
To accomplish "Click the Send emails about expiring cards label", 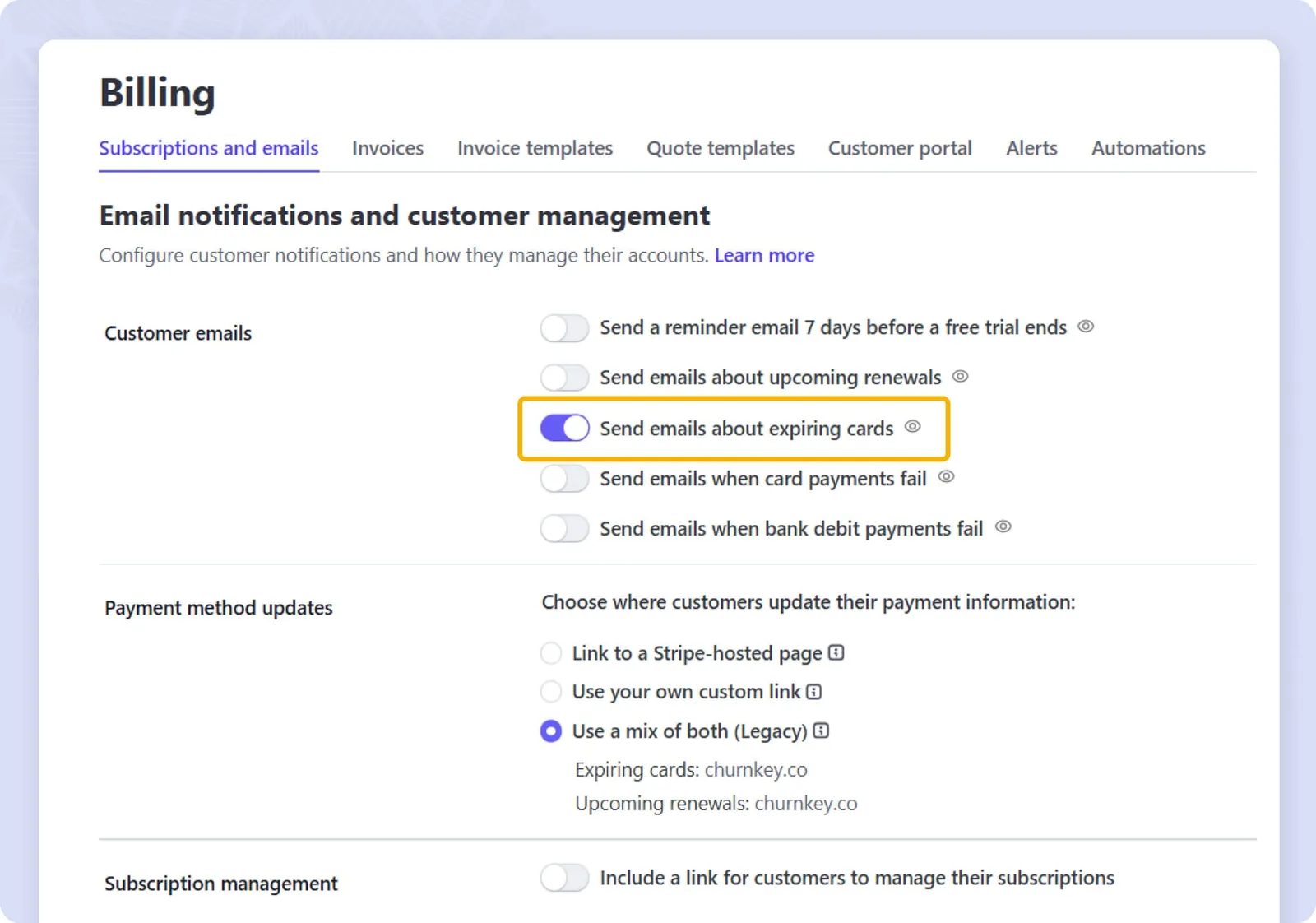I will coord(746,429).
